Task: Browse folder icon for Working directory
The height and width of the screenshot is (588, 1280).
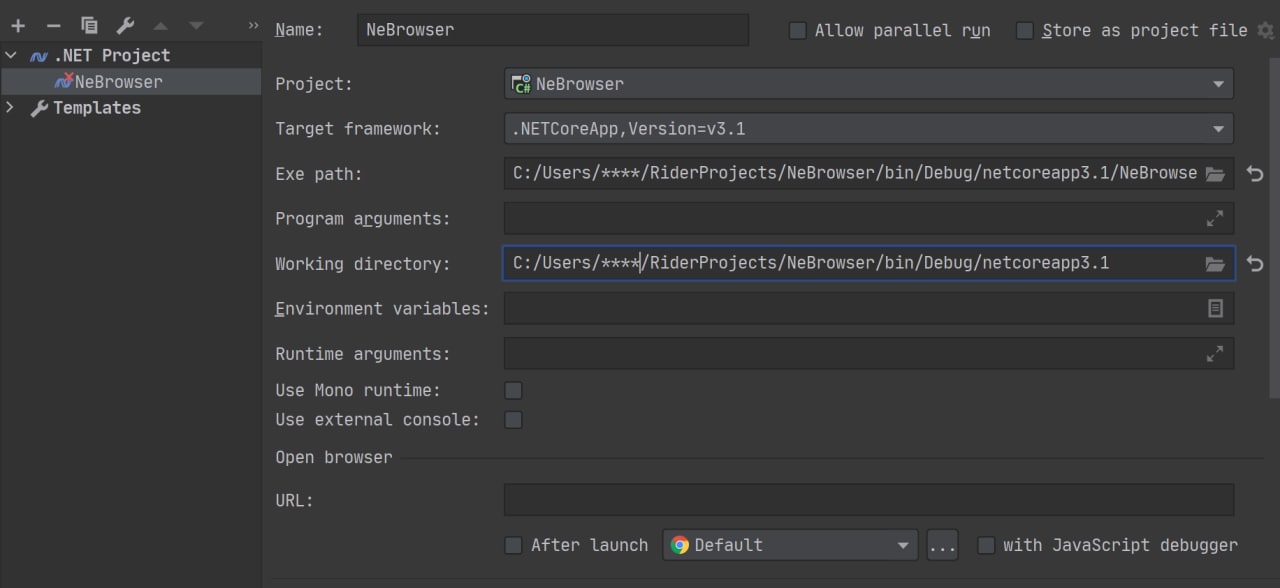Action: pos(1215,264)
